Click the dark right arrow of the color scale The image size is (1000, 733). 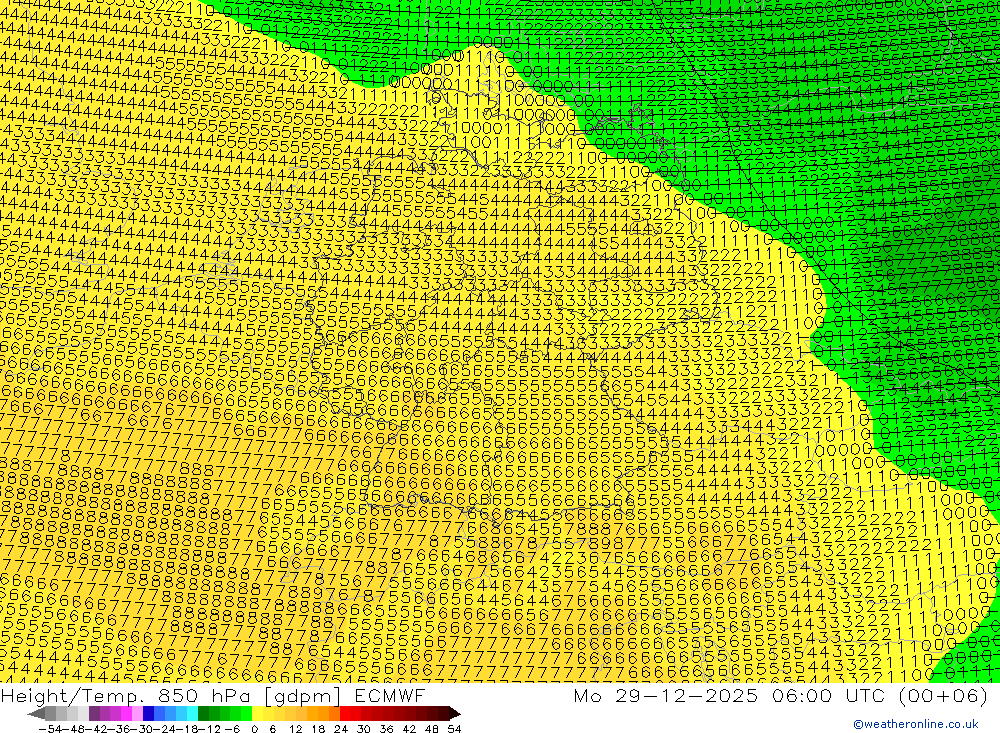click(x=455, y=714)
